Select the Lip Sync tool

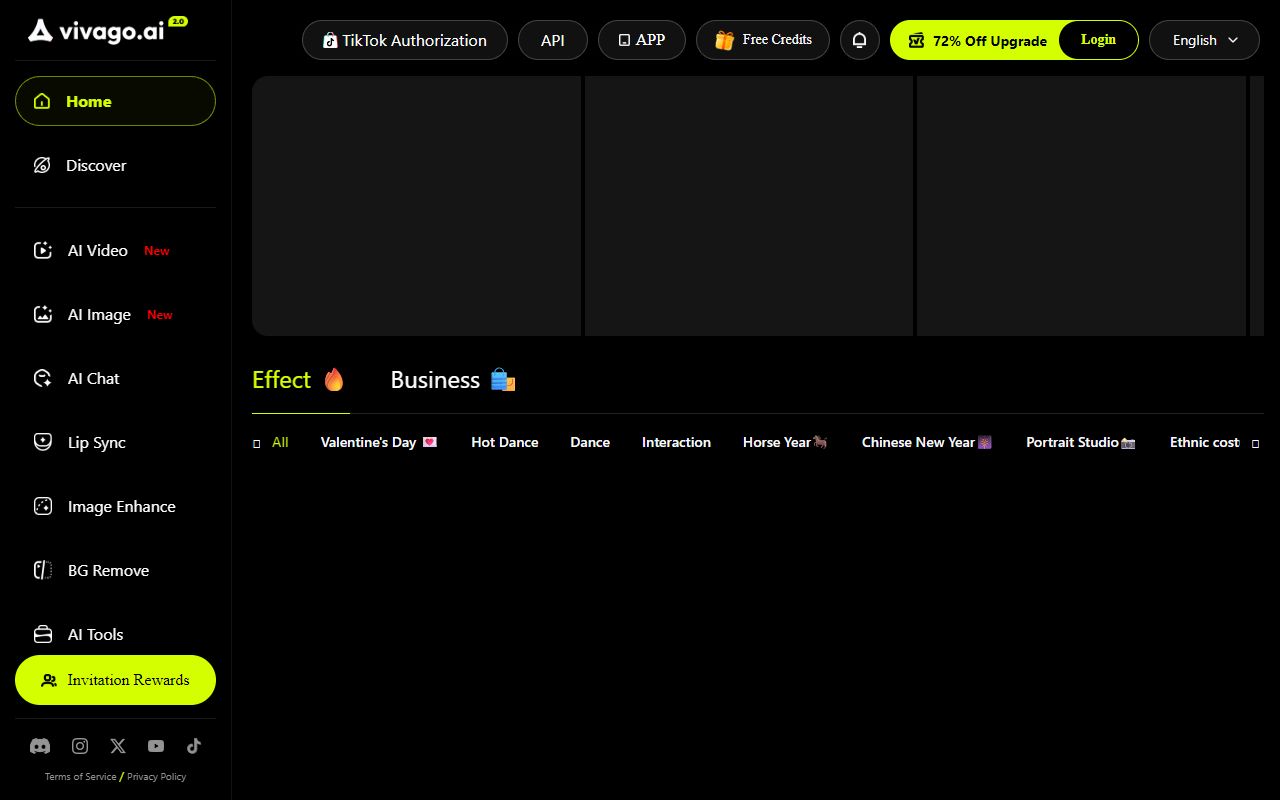click(96, 442)
